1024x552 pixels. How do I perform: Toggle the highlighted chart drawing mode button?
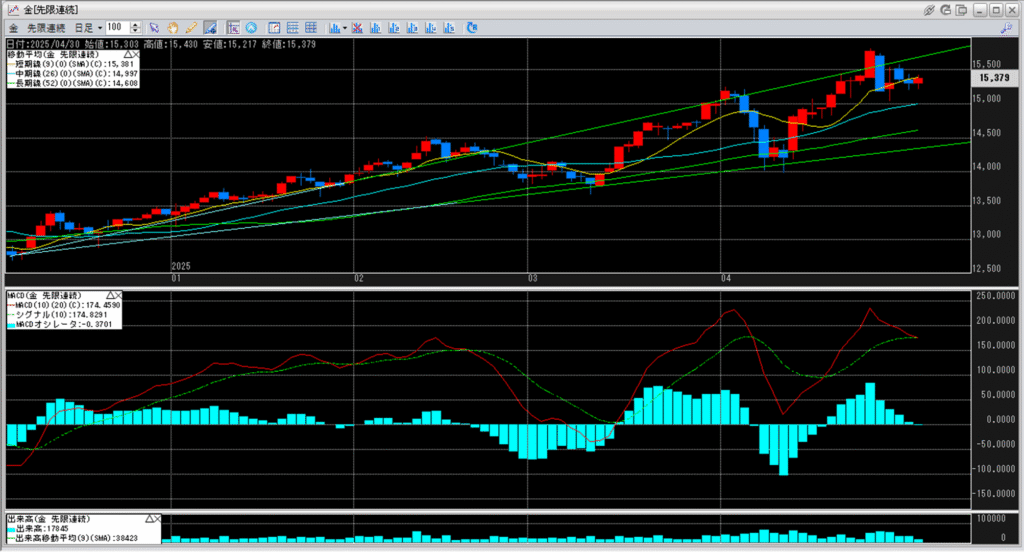click(x=208, y=27)
